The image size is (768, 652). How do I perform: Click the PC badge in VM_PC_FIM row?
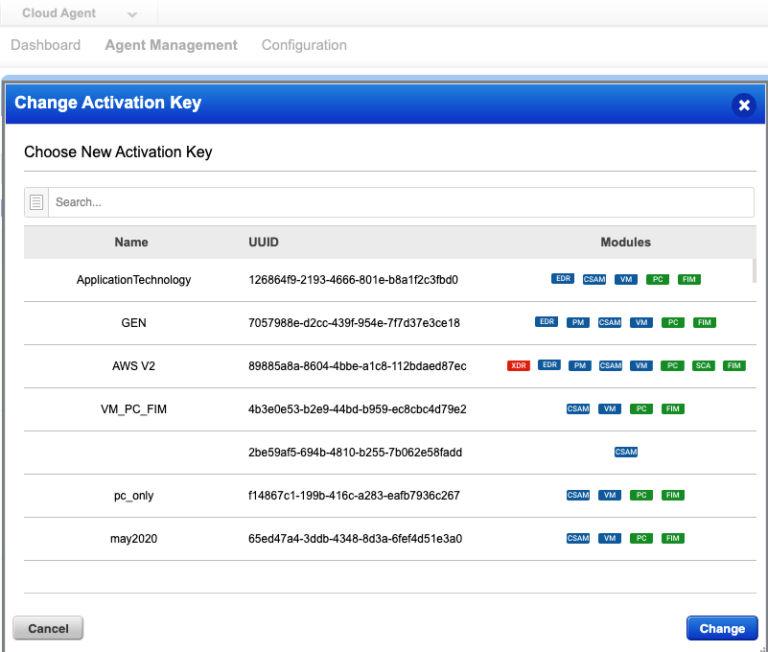click(x=641, y=409)
